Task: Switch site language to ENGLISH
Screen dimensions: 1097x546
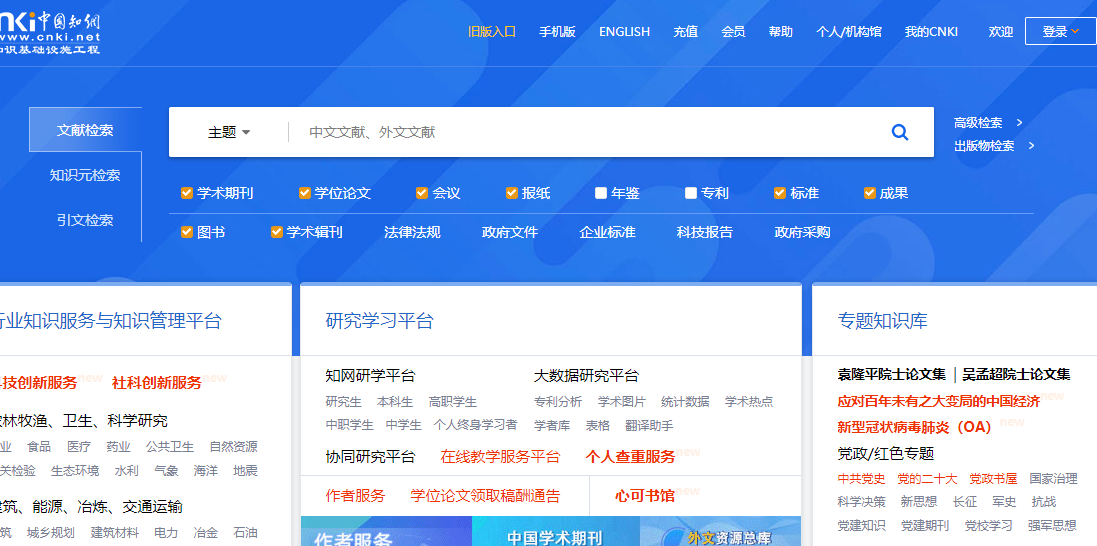Action: click(624, 31)
